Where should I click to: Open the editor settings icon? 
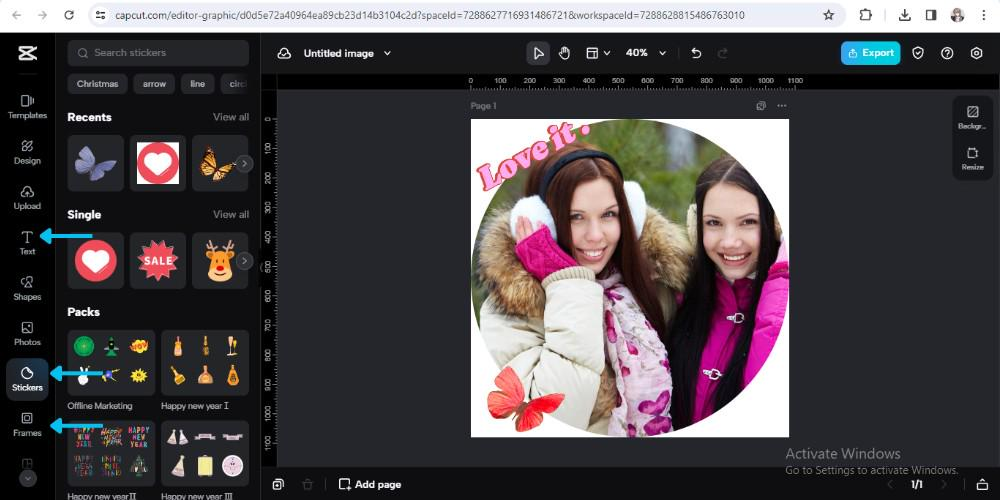976,53
